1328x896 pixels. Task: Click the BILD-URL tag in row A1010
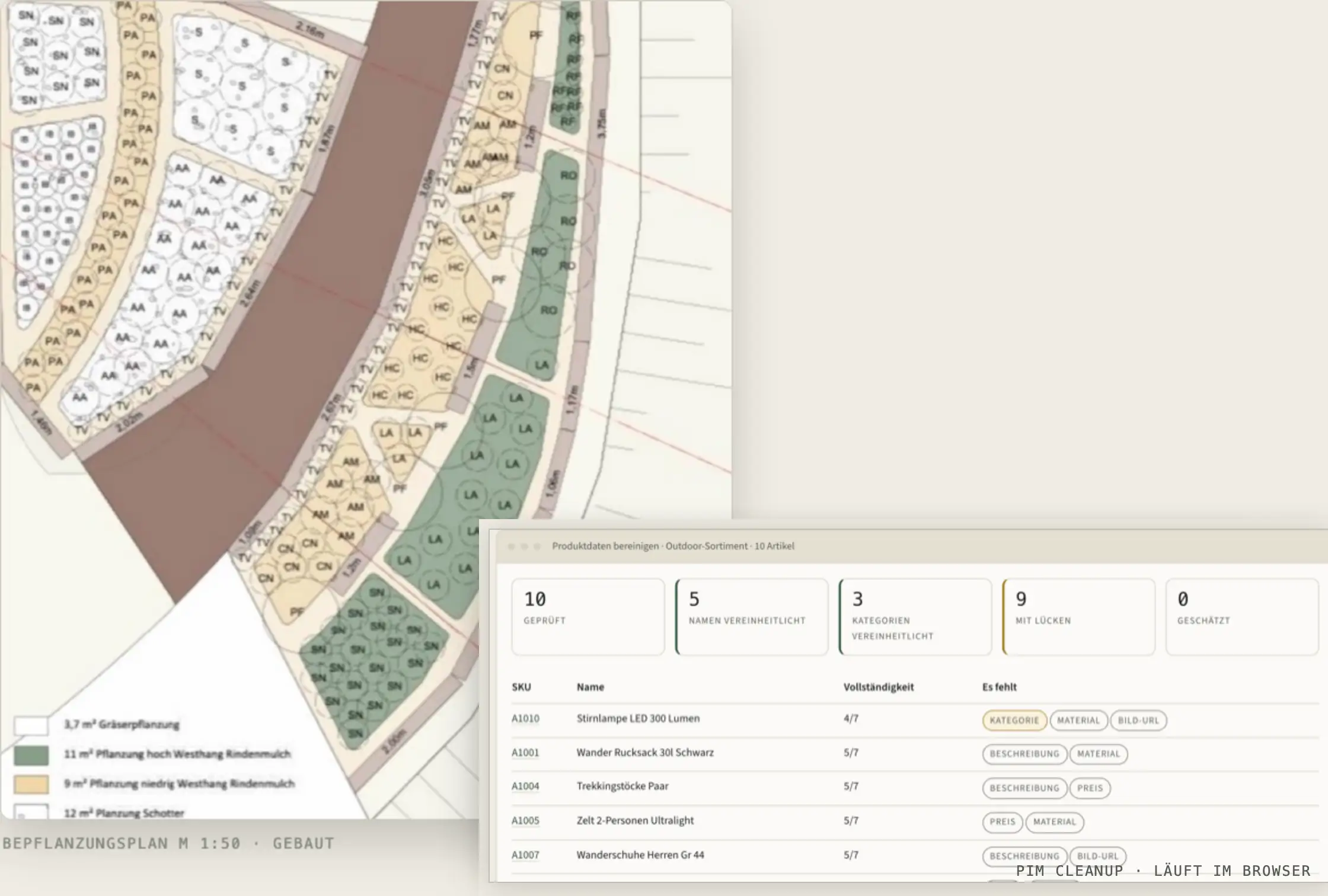coord(1138,721)
